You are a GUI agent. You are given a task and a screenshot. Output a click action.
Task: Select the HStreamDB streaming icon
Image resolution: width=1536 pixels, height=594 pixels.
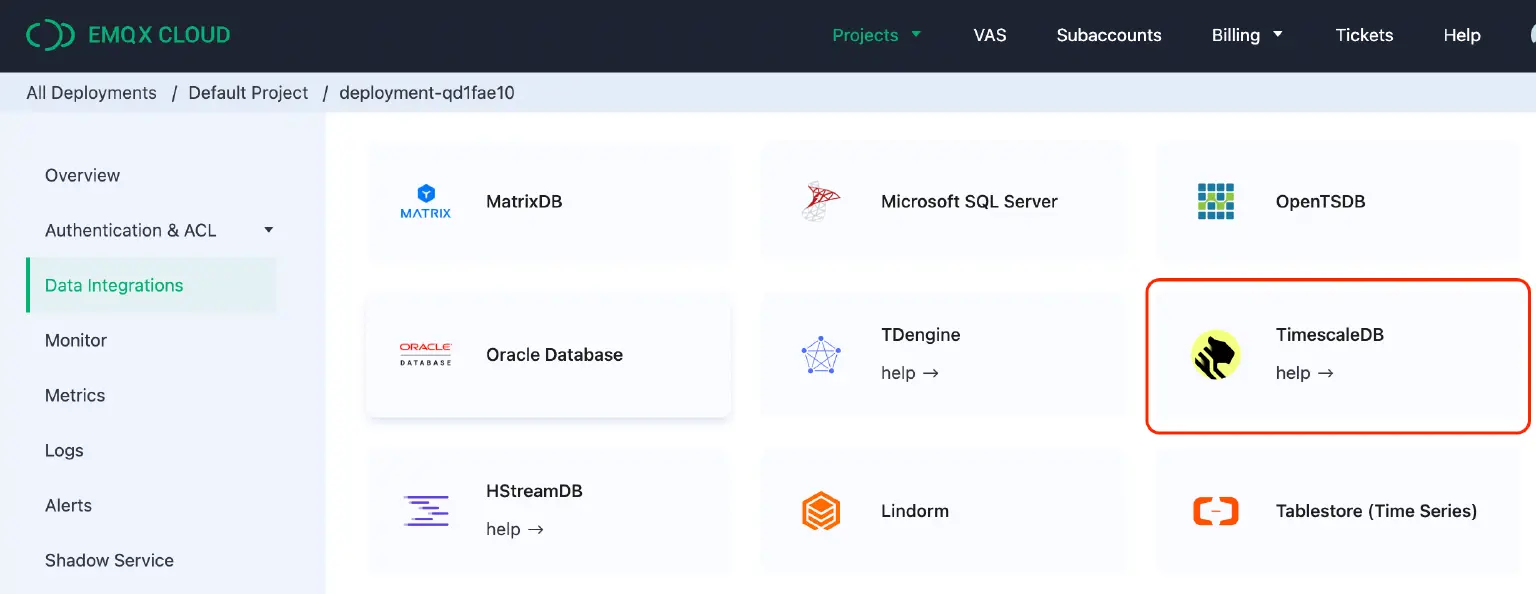coord(425,511)
